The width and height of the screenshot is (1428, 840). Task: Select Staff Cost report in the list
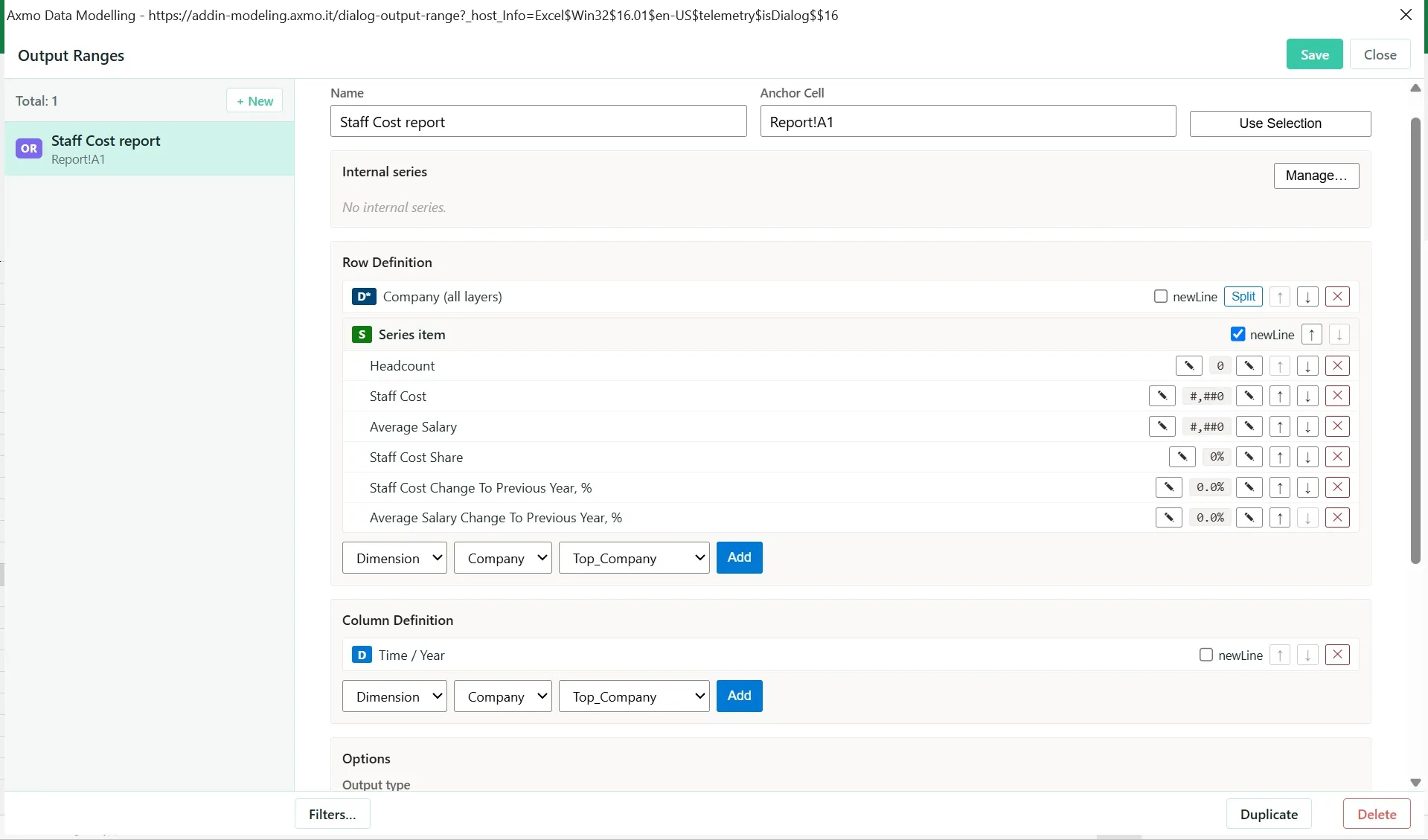coord(149,149)
